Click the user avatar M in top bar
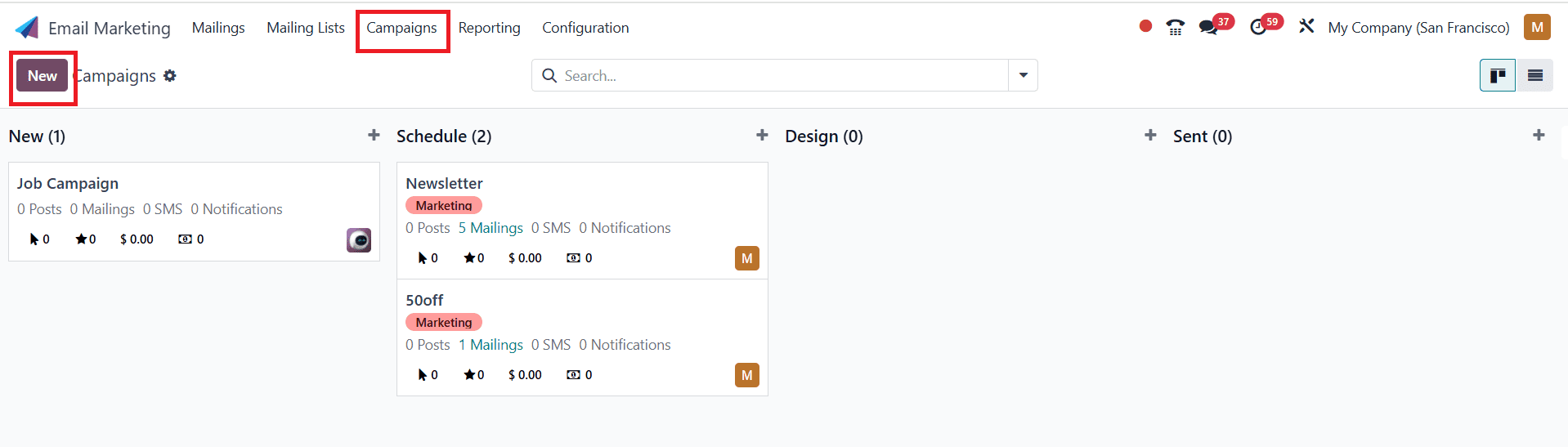 point(1537,27)
